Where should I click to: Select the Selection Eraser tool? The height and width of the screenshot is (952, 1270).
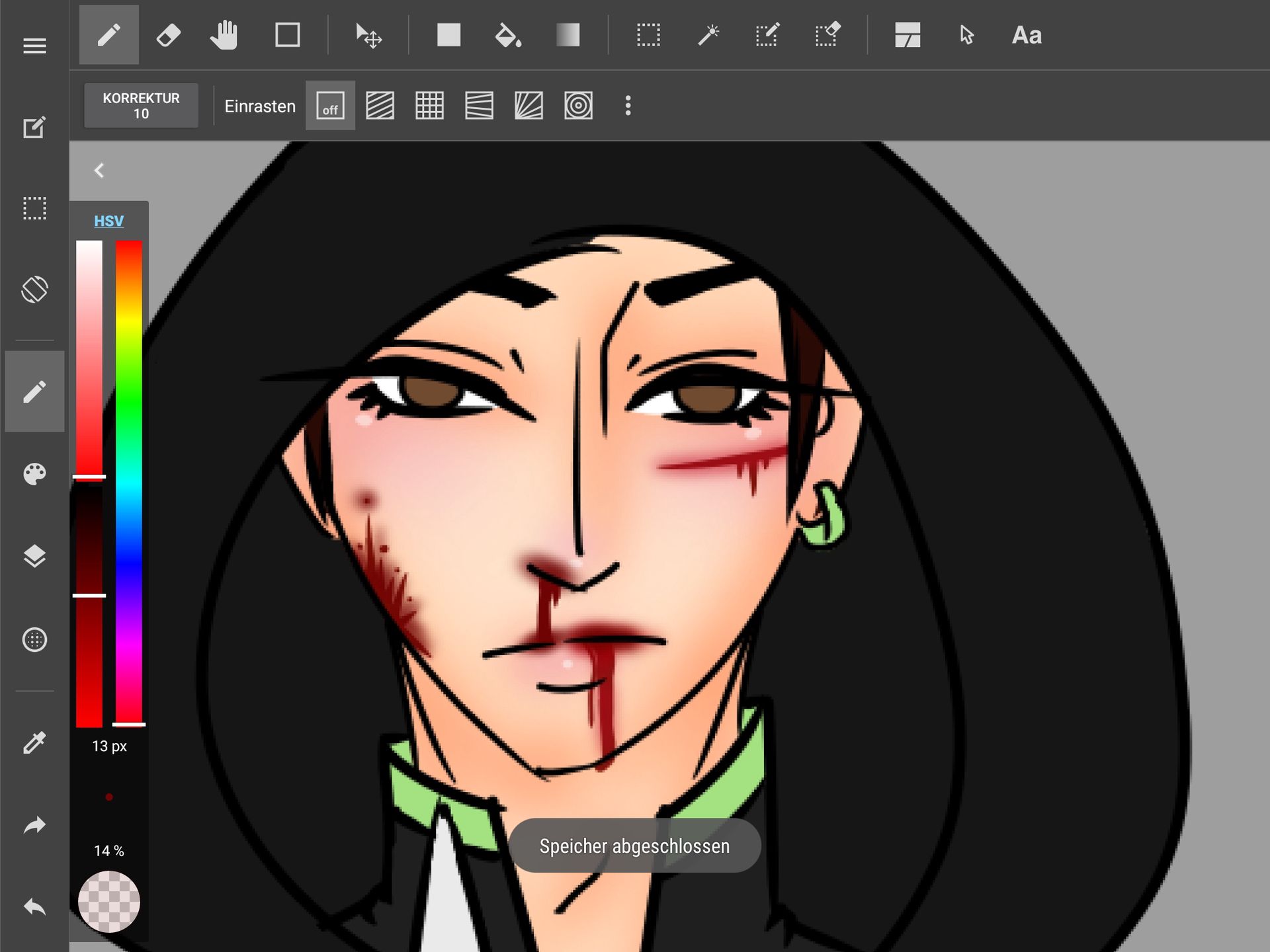pos(827,35)
